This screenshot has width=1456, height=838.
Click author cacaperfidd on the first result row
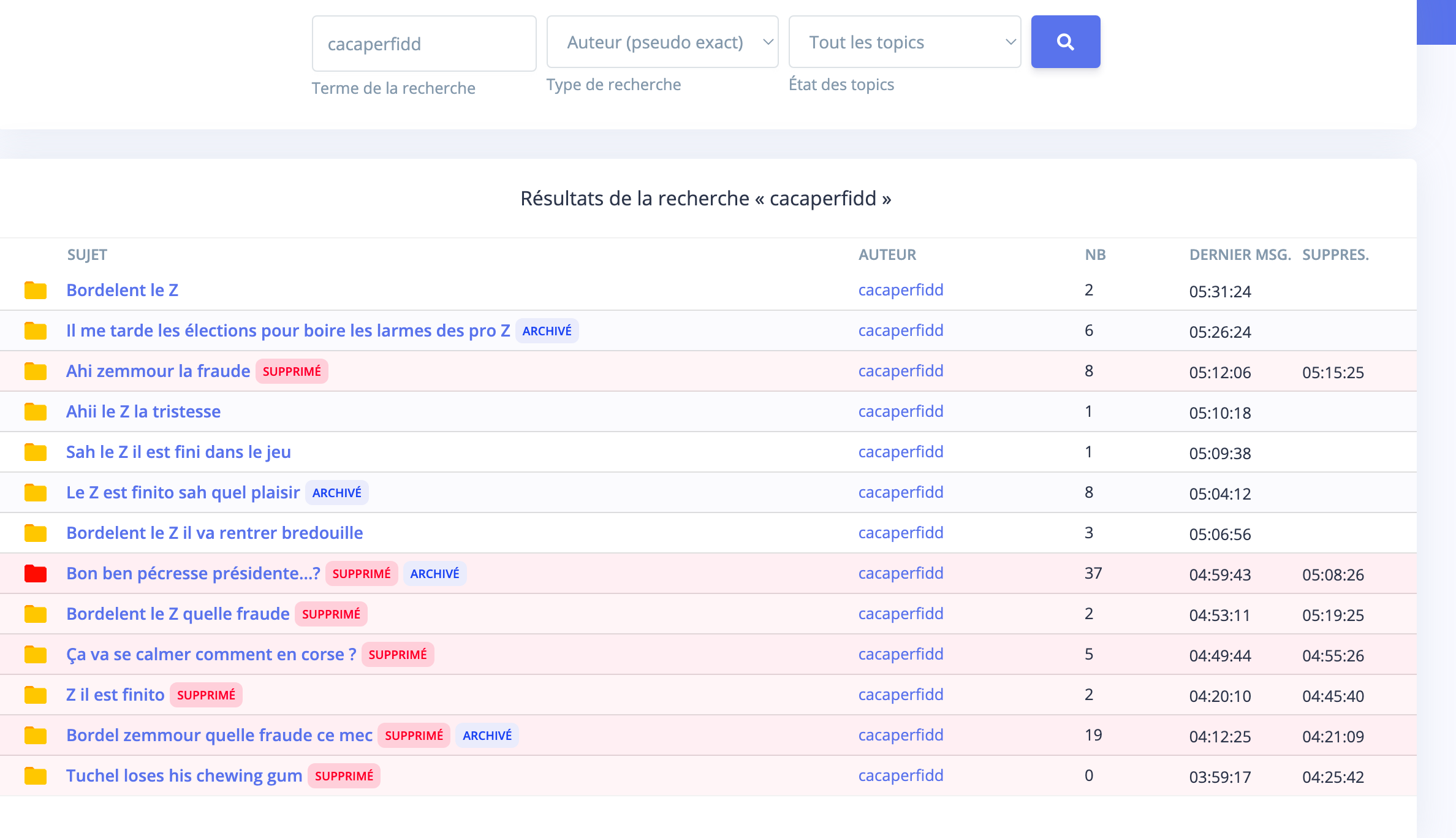point(900,290)
